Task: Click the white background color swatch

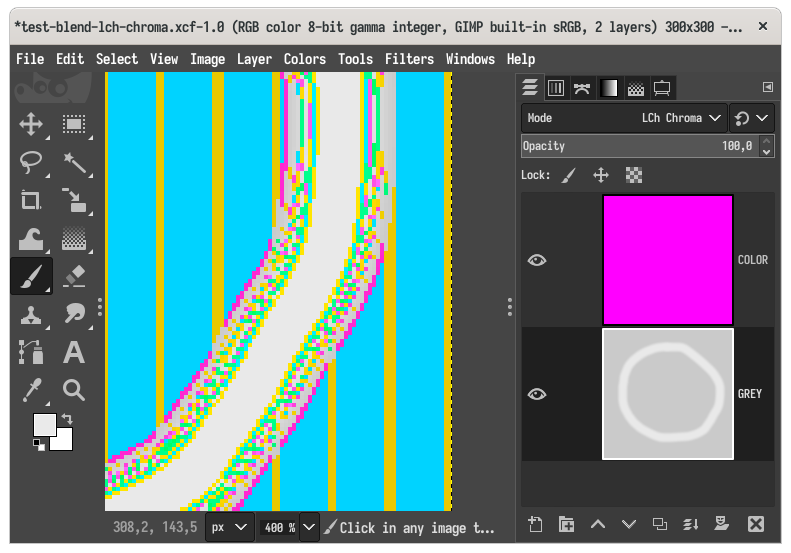Action: (x=65, y=443)
